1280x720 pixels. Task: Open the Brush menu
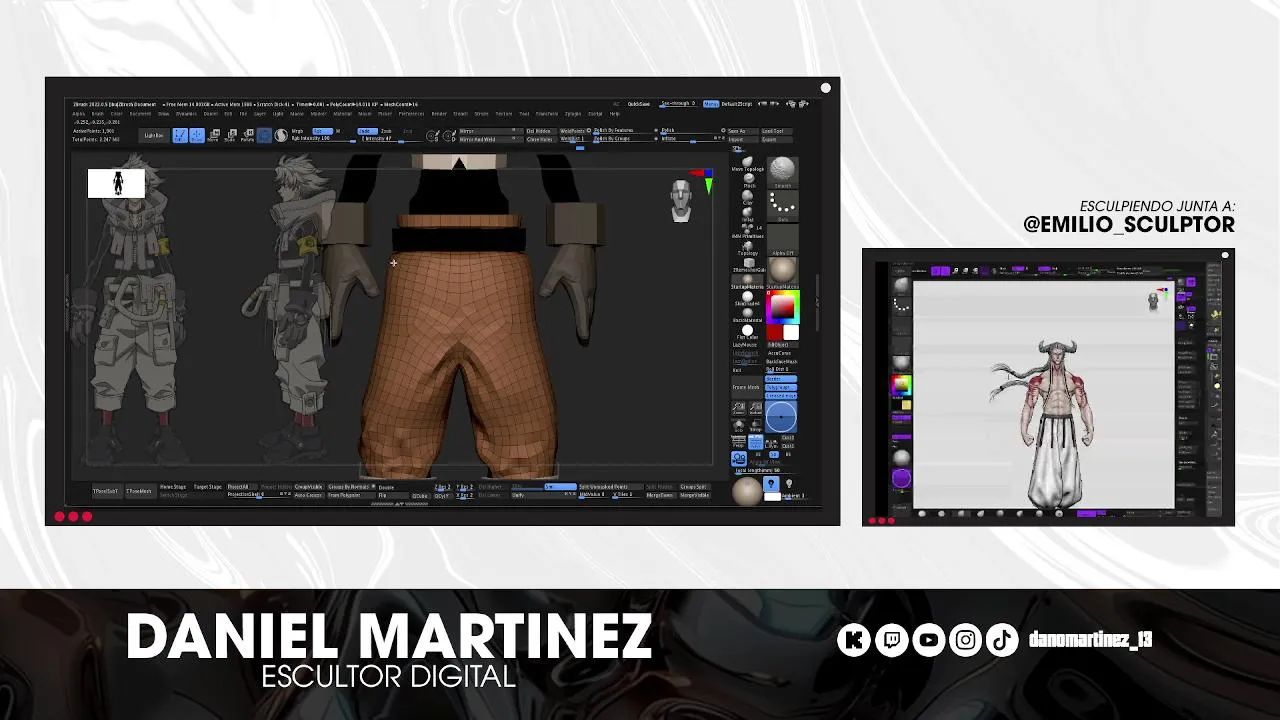tap(98, 114)
